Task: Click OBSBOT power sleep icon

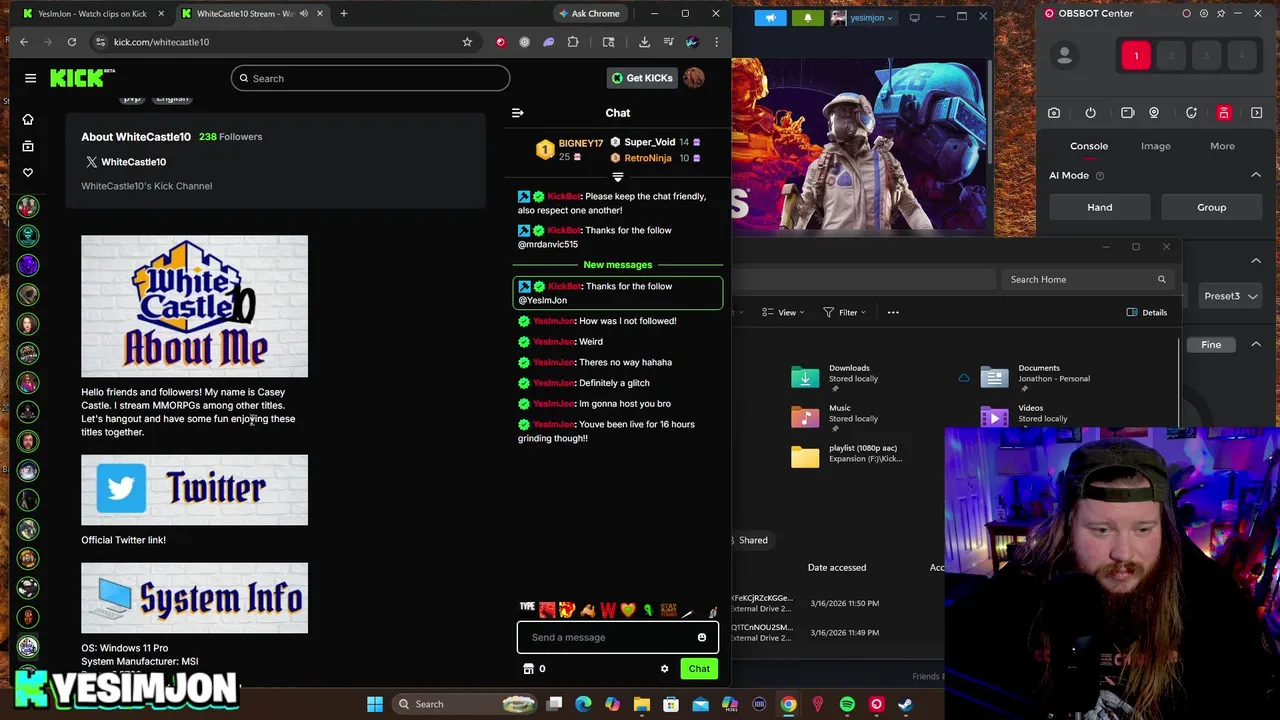Action: click(x=1091, y=113)
